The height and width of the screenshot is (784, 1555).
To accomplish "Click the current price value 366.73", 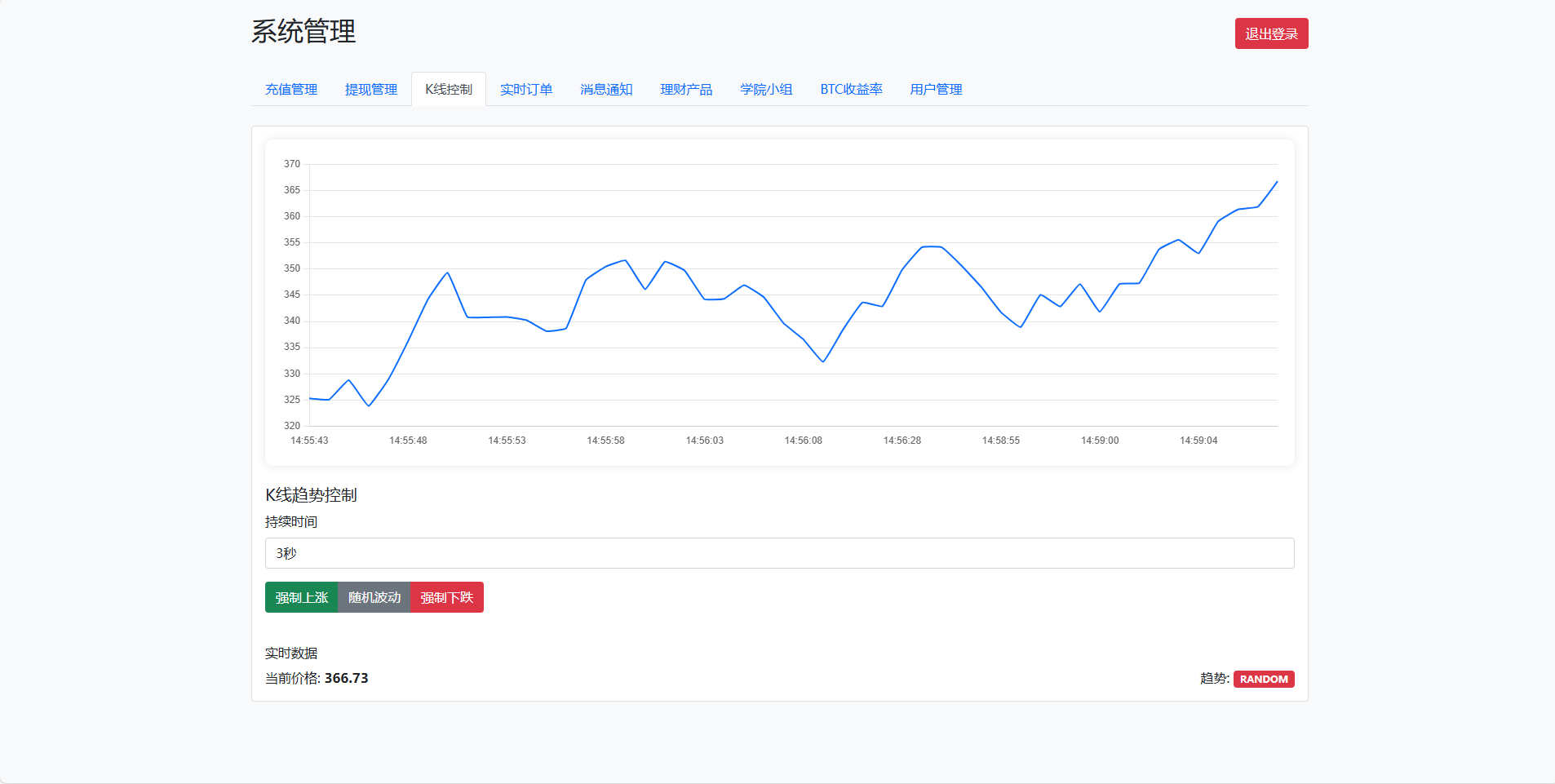I will tap(346, 678).
